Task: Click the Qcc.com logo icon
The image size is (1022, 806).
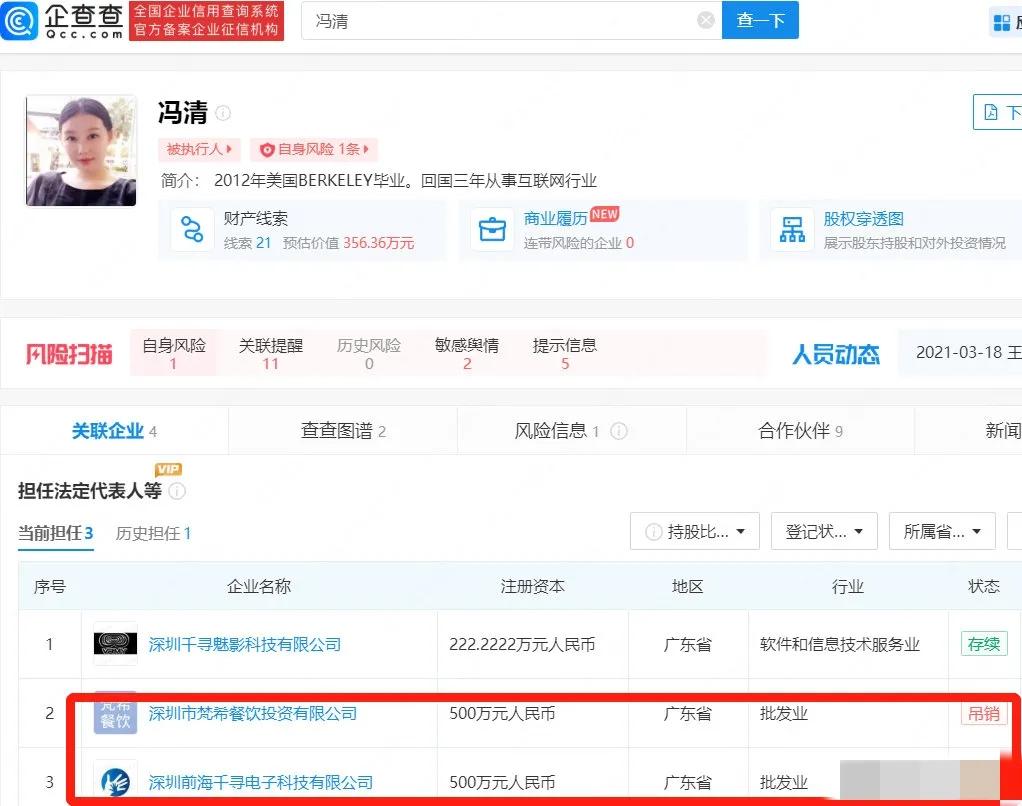Action: 20,21
